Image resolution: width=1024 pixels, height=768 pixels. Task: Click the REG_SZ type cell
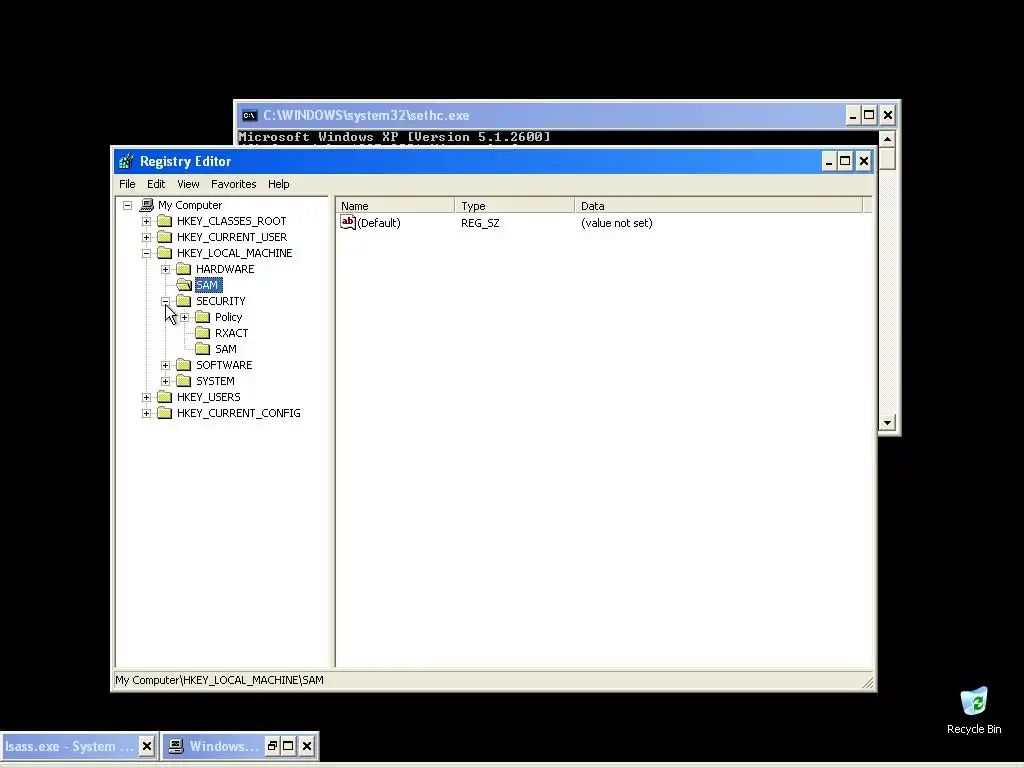pyautogui.click(x=480, y=223)
